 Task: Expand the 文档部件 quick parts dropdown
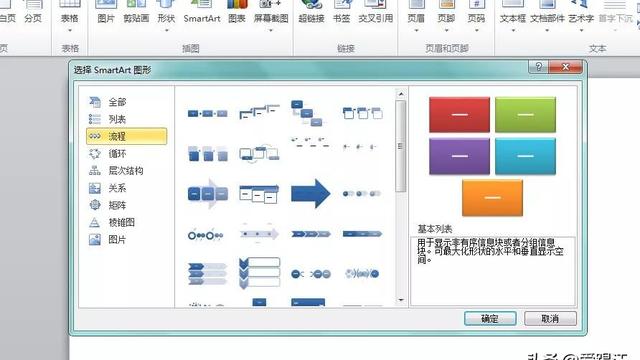547,30
